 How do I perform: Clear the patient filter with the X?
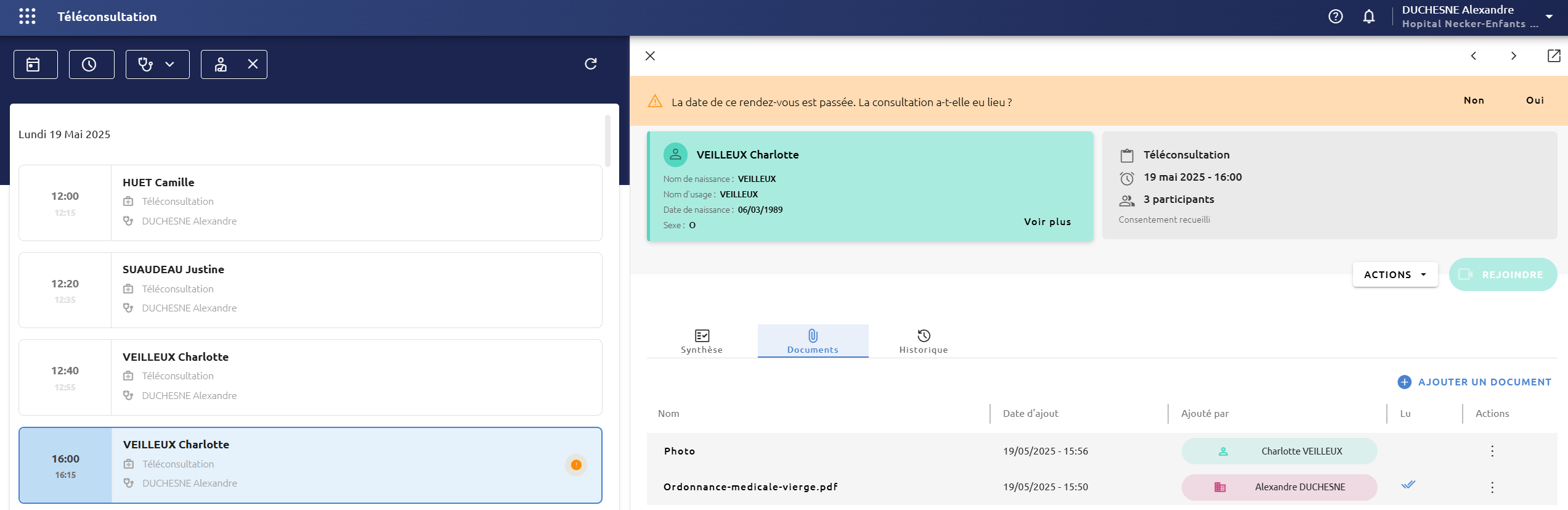[253, 64]
